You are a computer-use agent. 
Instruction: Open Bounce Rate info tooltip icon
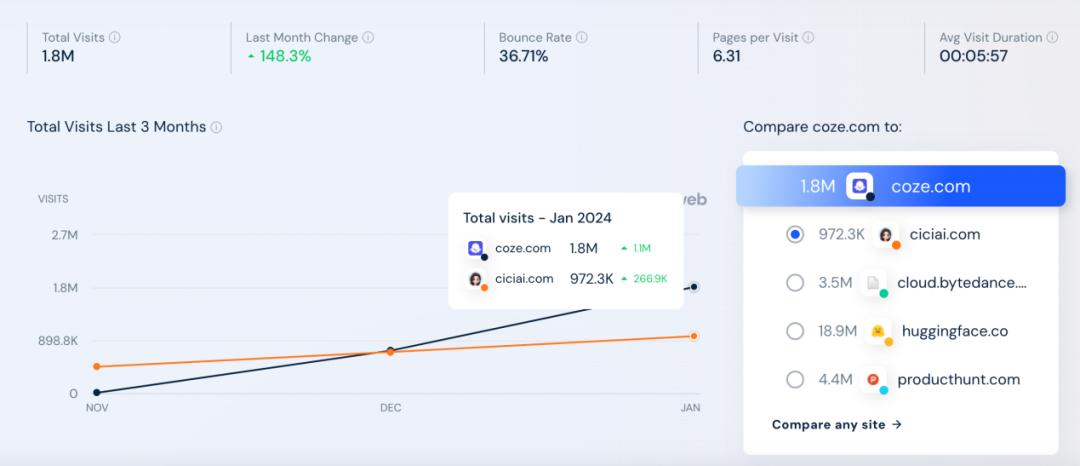(582, 37)
